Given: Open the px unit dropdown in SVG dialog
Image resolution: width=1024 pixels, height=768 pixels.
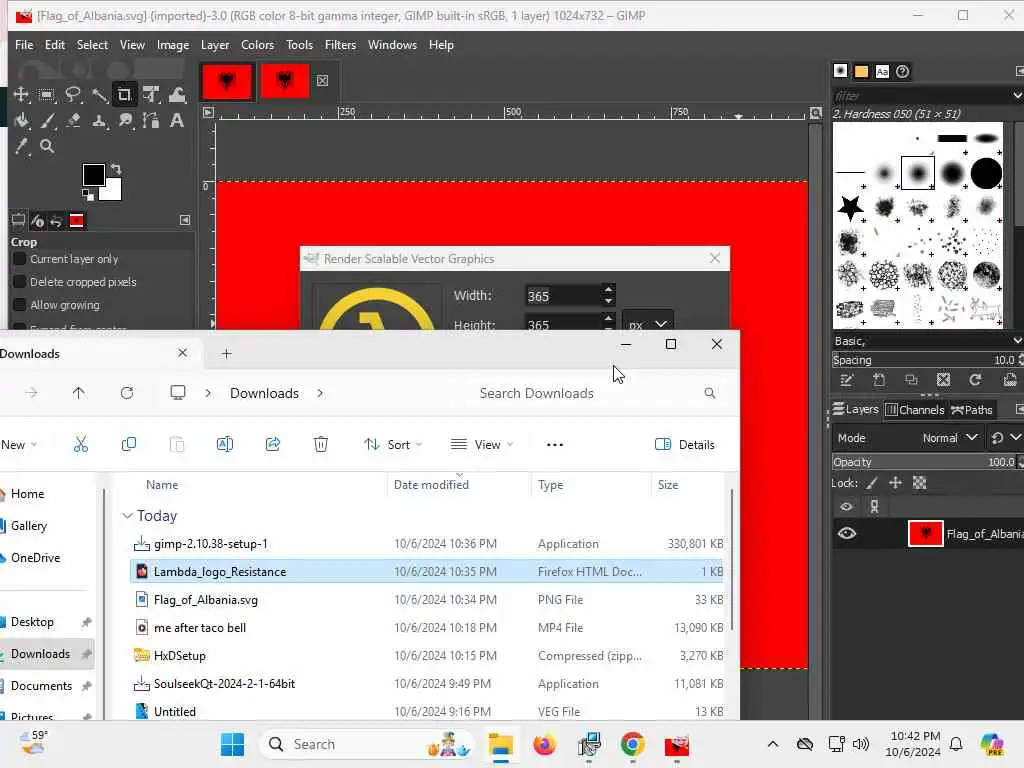Looking at the screenshot, I should click(647, 324).
